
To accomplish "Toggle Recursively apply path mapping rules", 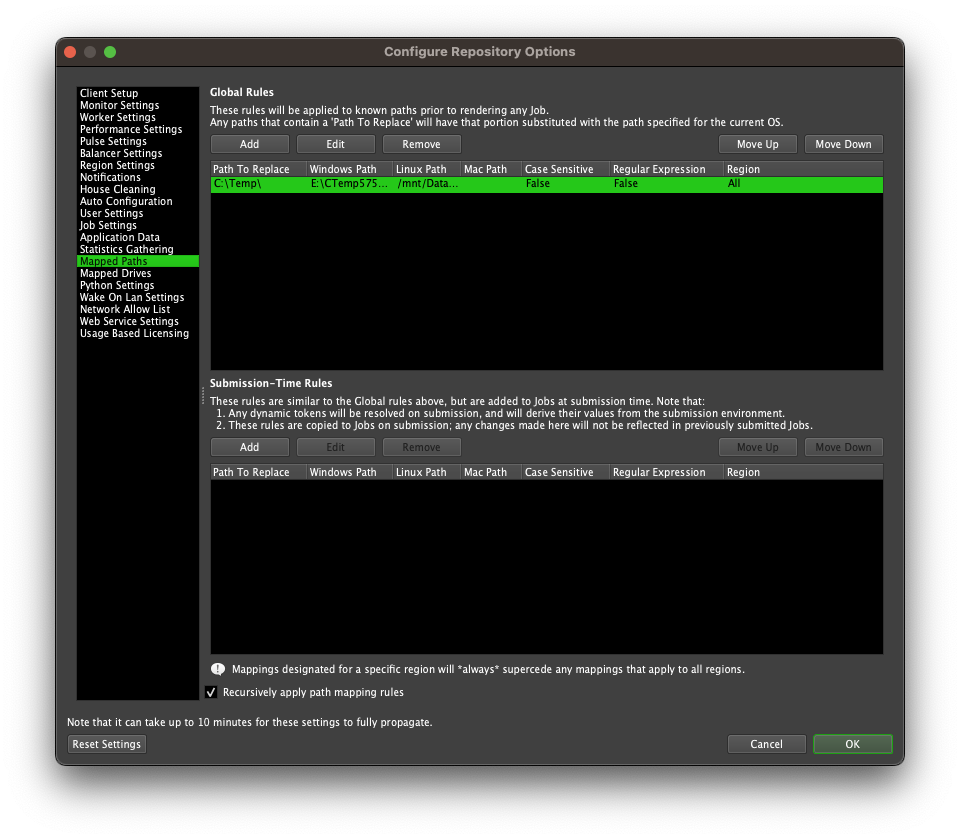I will 211,691.
